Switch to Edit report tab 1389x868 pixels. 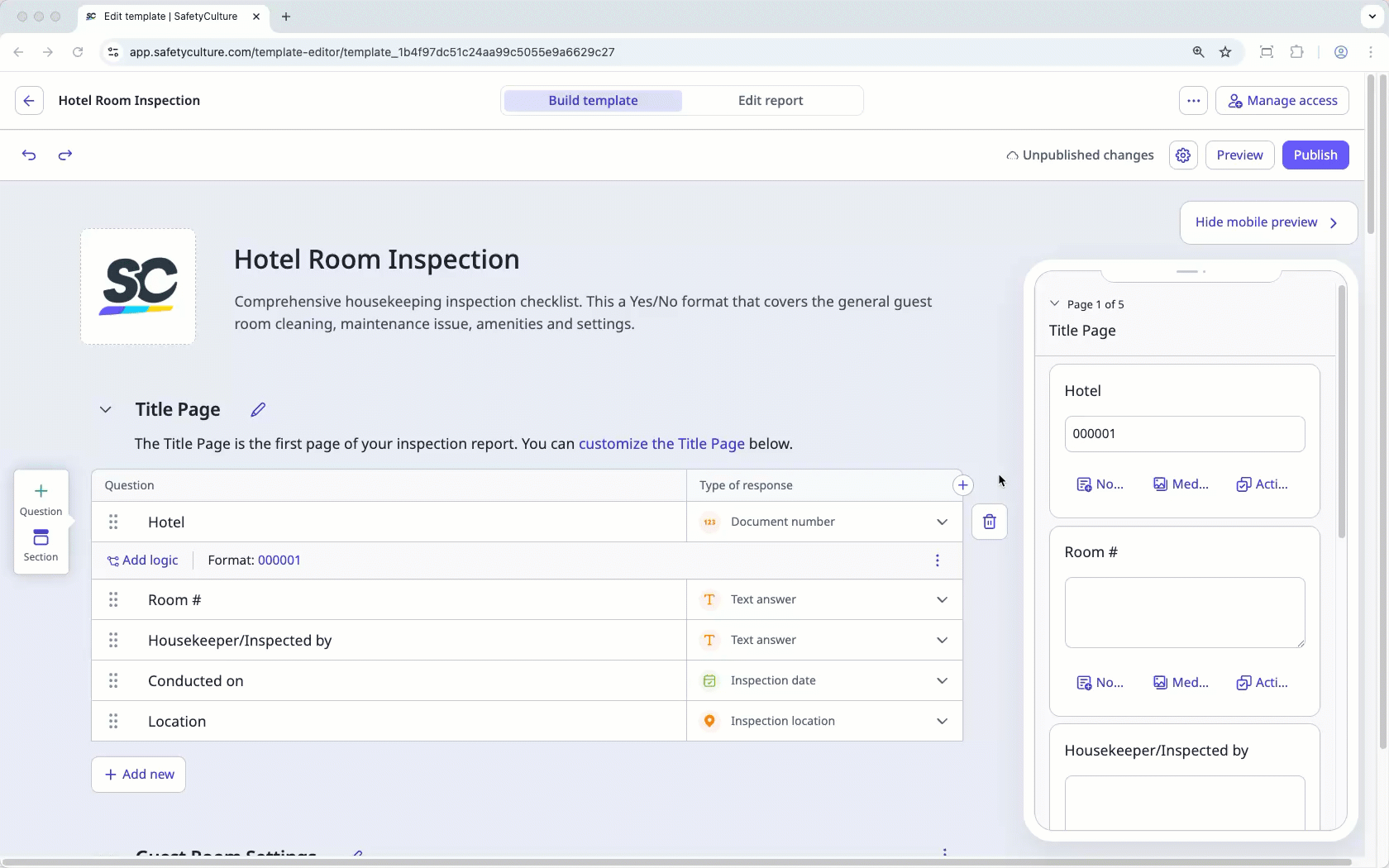point(771,101)
